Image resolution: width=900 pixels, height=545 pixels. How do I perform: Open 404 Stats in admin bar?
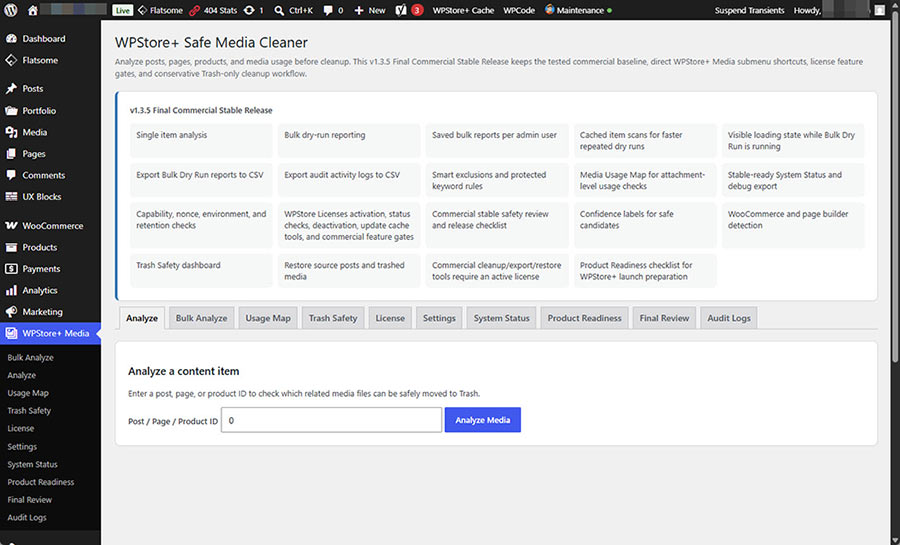tap(213, 10)
